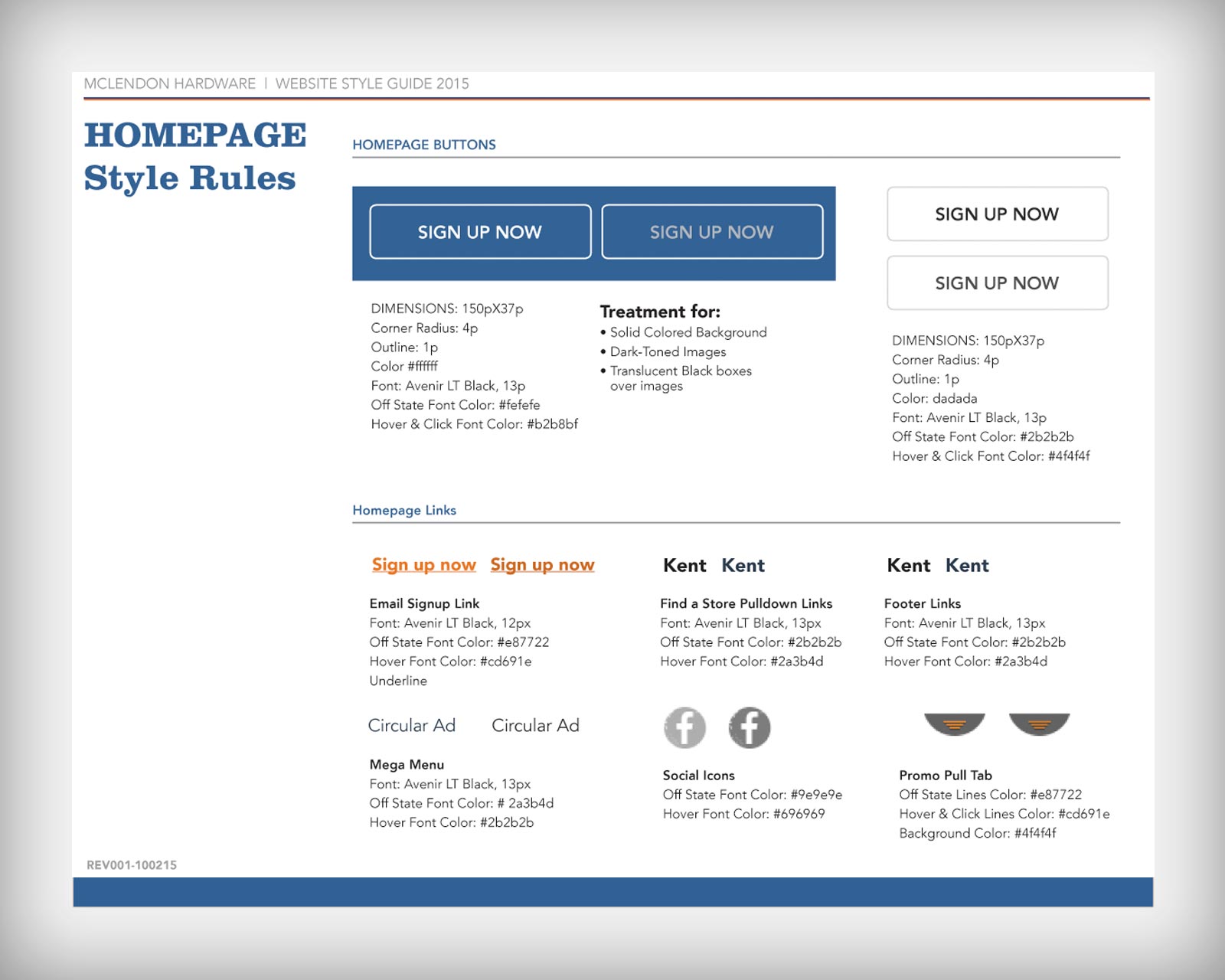Click 'MCLENDON HARDWARE' in the header

pos(170,83)
